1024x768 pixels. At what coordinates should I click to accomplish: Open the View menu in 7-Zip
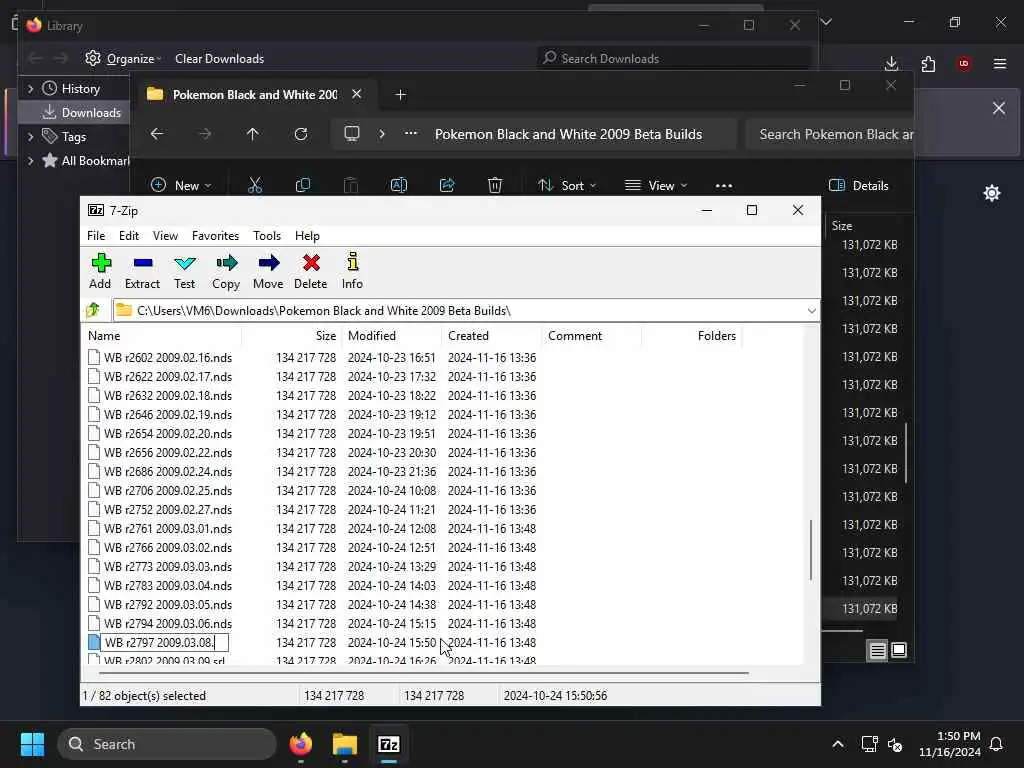pos(165,236)
